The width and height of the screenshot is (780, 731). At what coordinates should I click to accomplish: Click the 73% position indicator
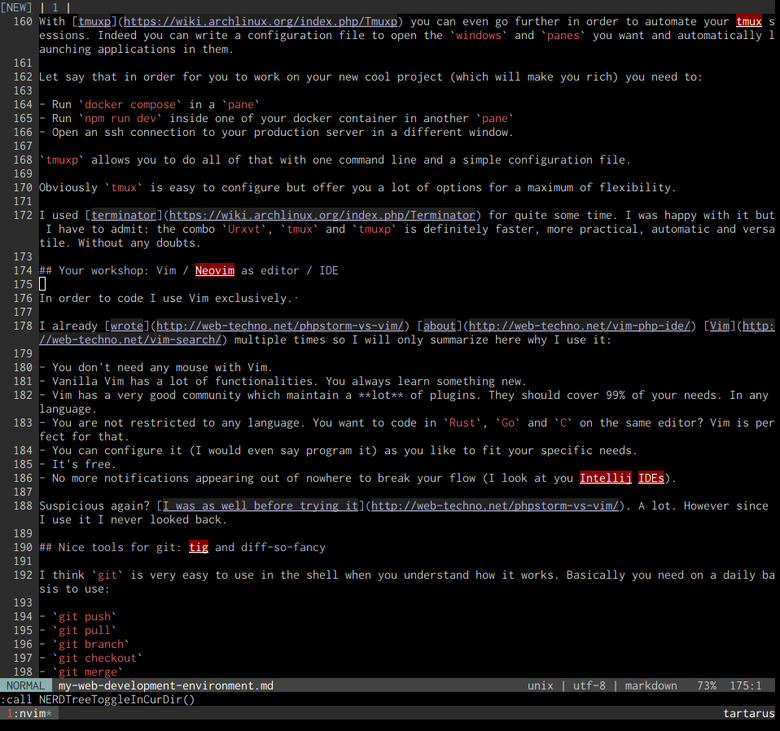[x=706, y=686]
